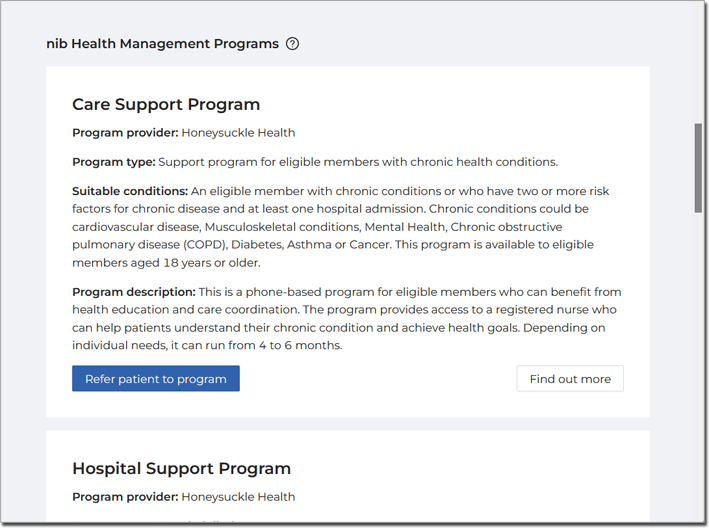Click the nib Health Management Programs title
The height and width of the screenshot is (528, 709).
click(x=162, y=44)
